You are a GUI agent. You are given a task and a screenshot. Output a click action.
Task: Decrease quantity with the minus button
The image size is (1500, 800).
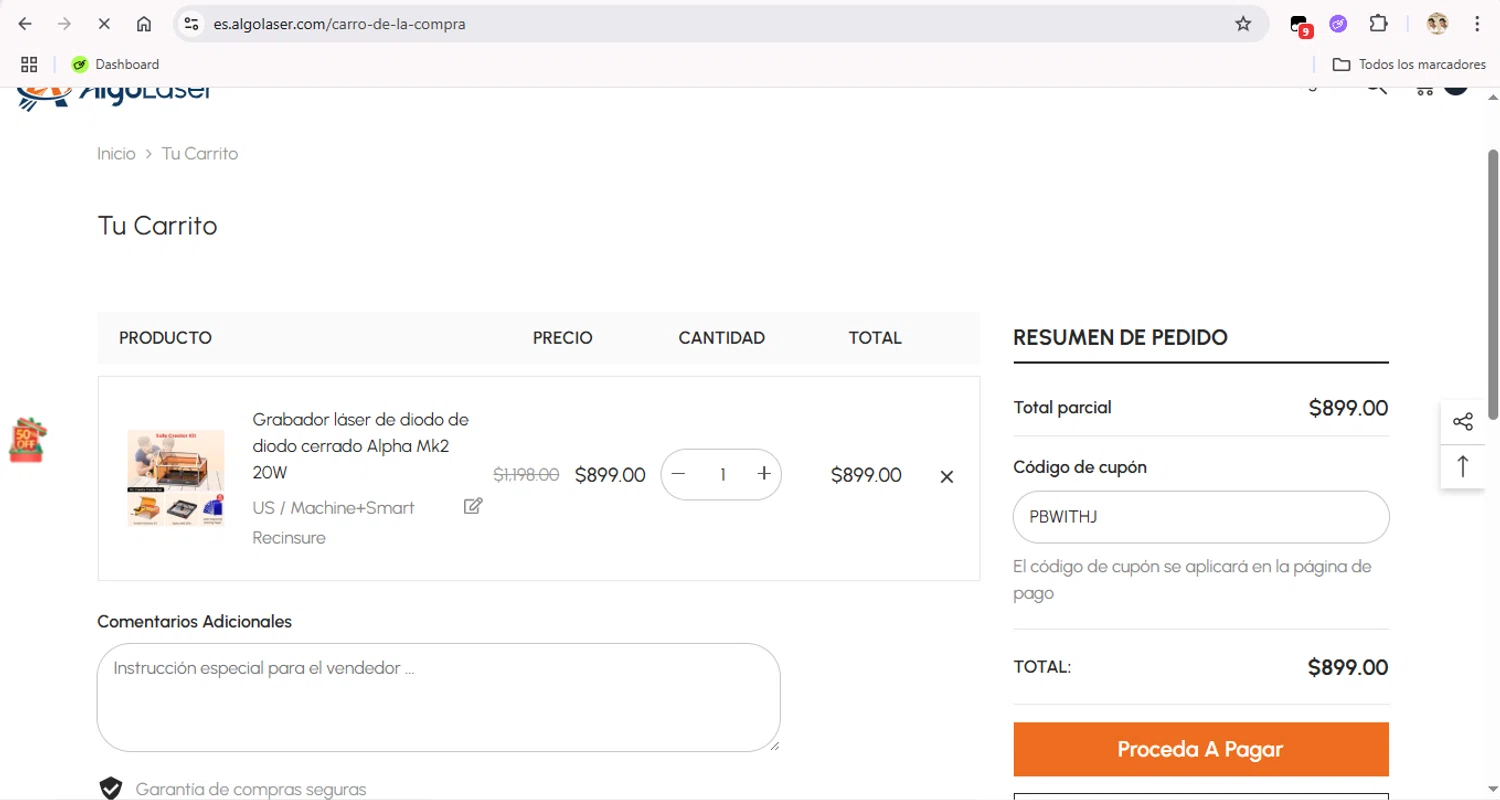pos(679,474)
